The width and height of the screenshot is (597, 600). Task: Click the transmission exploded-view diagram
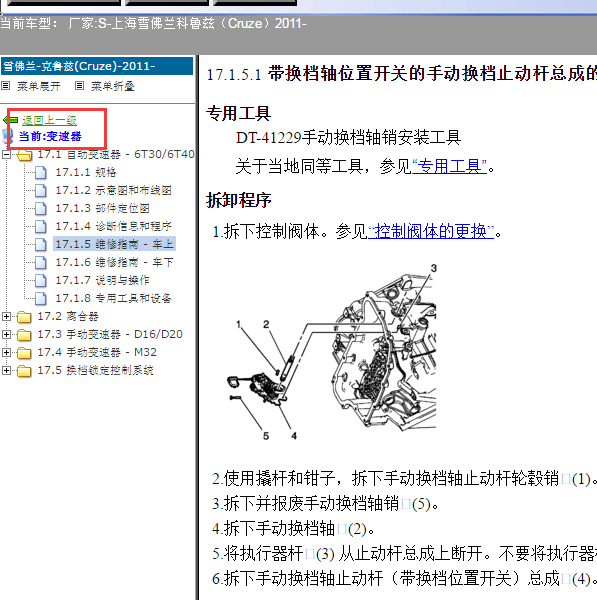(x=332, y=352)
